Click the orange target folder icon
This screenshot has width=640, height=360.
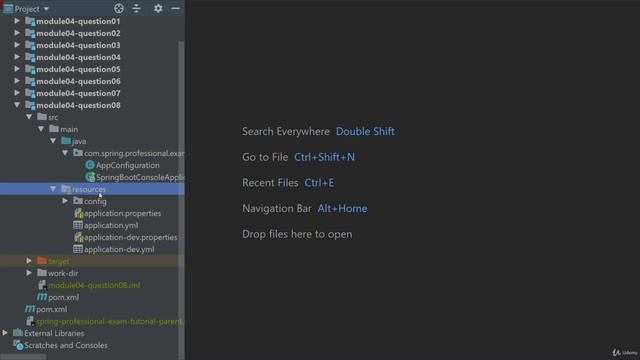click(x=42, y=261)
